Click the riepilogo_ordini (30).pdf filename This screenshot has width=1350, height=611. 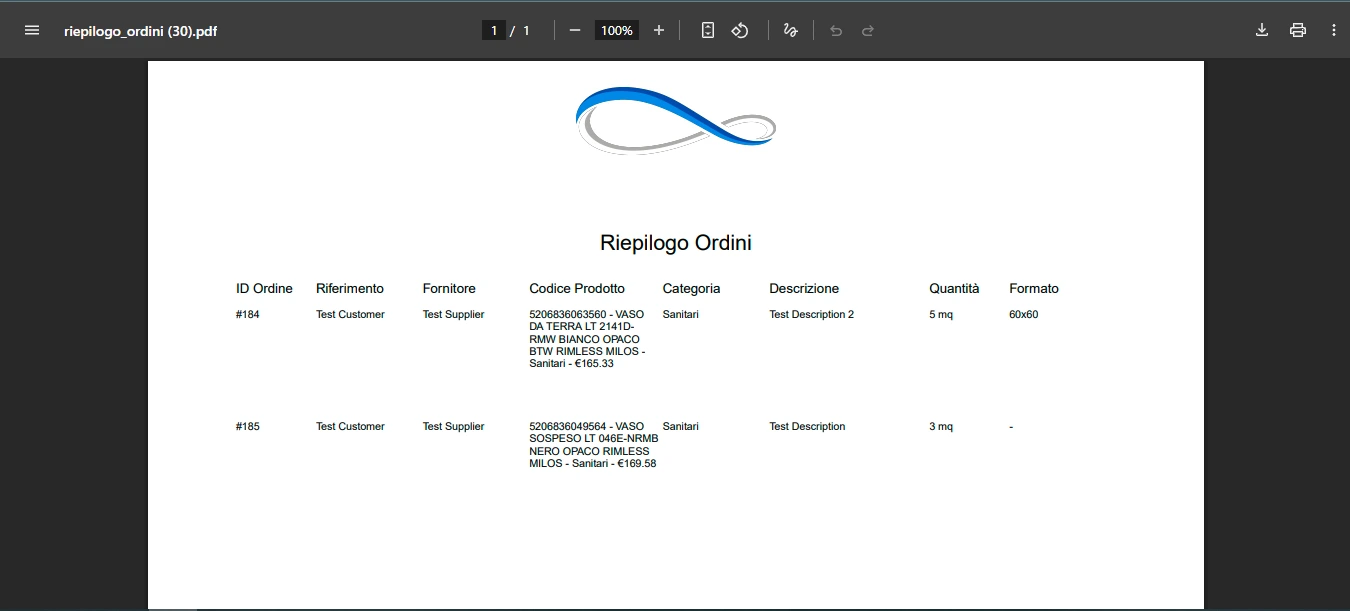click(140, 30)
